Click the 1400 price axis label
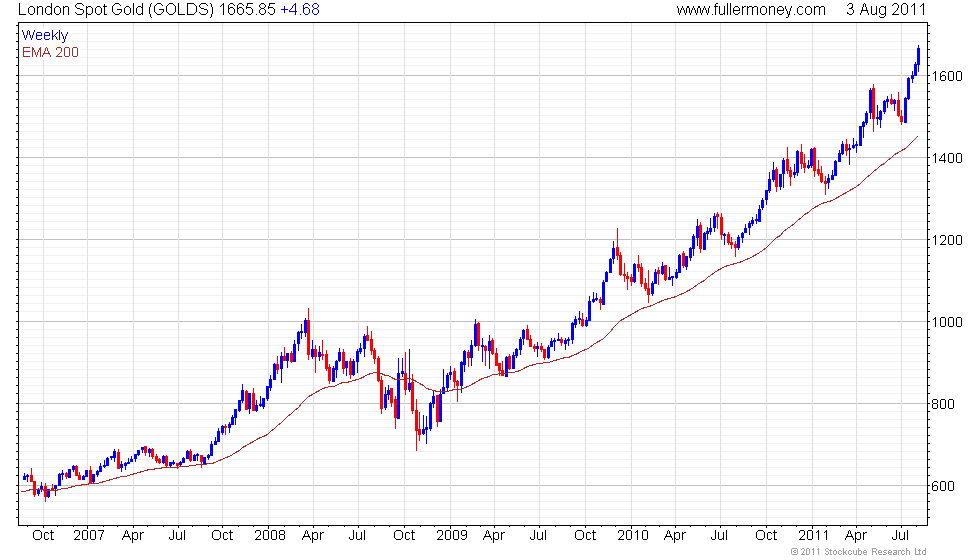This screenshot has height=560, width=980. [947, 158]
